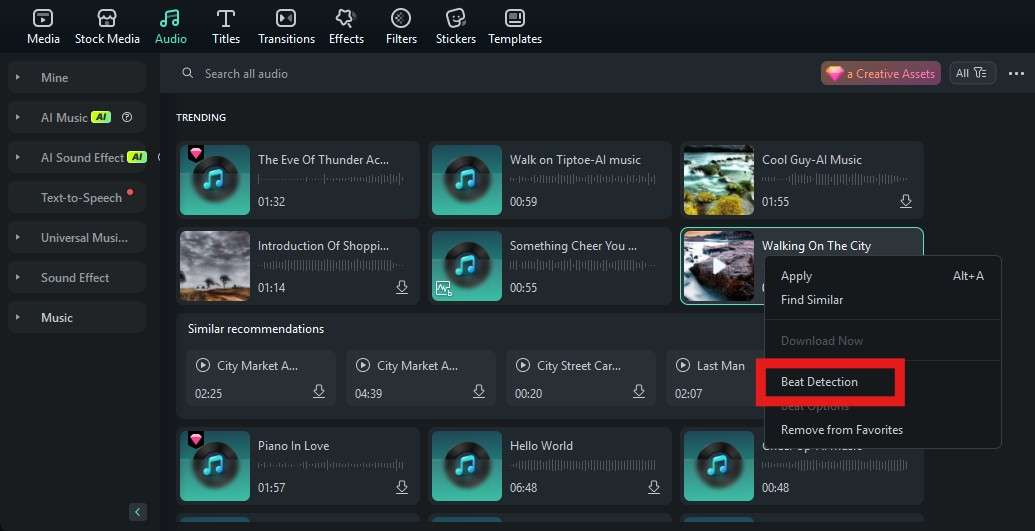The image size is (1035, 531).
Task: Download the City Street Car recommendation
Action: (639, 392)
